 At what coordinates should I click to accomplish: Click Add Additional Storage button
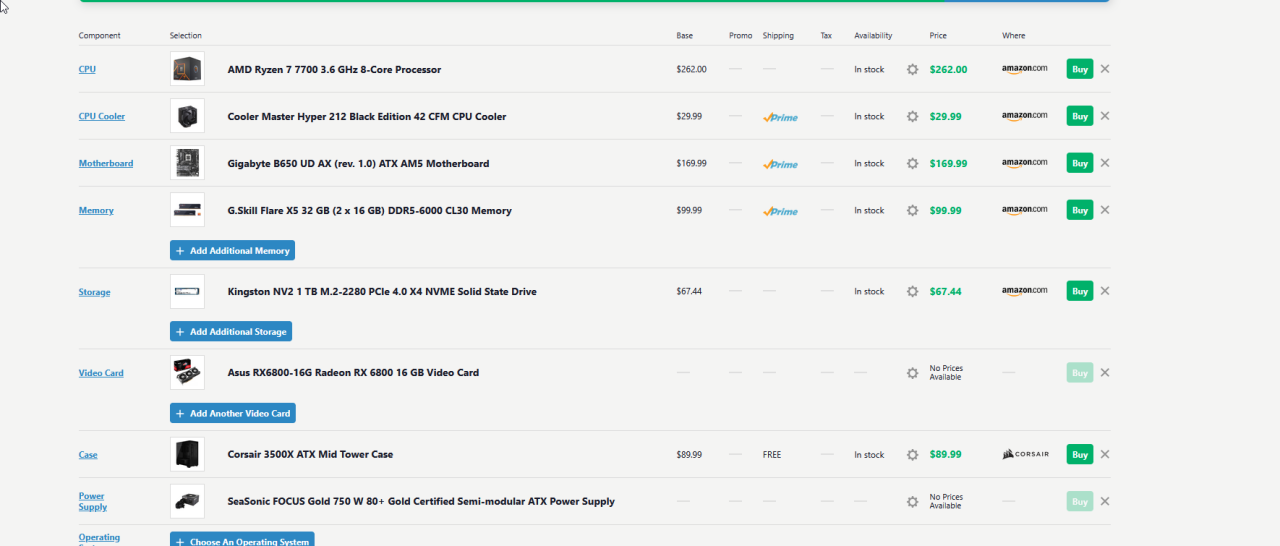[231, 331]
